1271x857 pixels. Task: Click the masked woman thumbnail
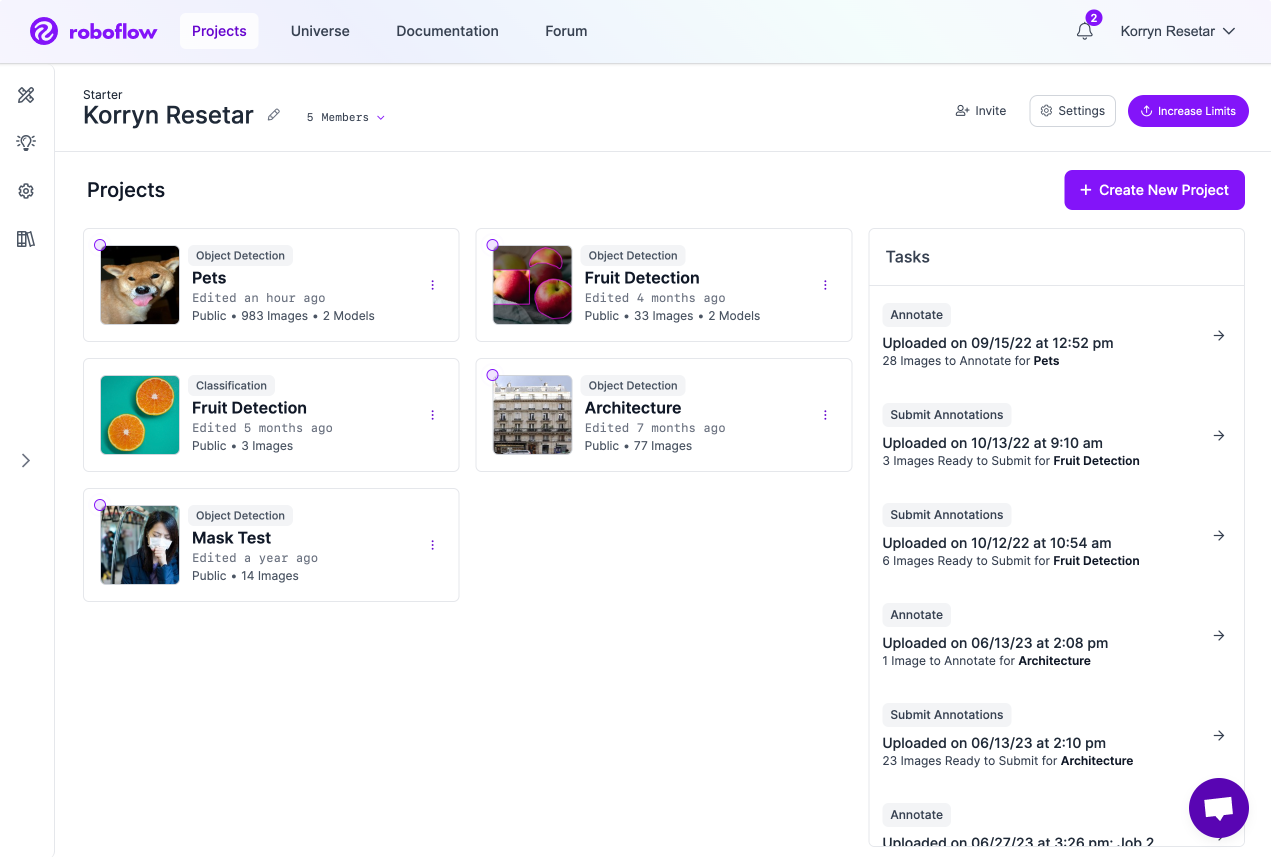coord(140,545)
